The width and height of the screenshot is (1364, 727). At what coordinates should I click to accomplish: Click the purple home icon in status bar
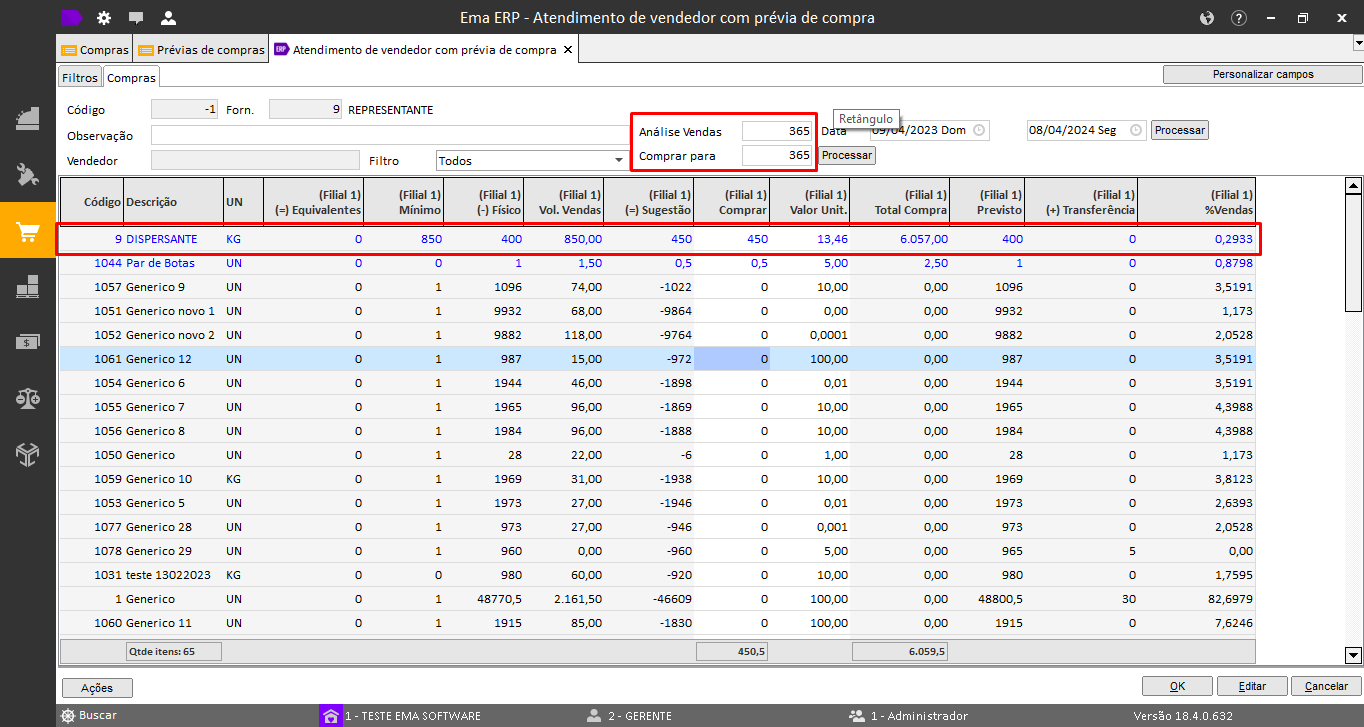[330, 716]
